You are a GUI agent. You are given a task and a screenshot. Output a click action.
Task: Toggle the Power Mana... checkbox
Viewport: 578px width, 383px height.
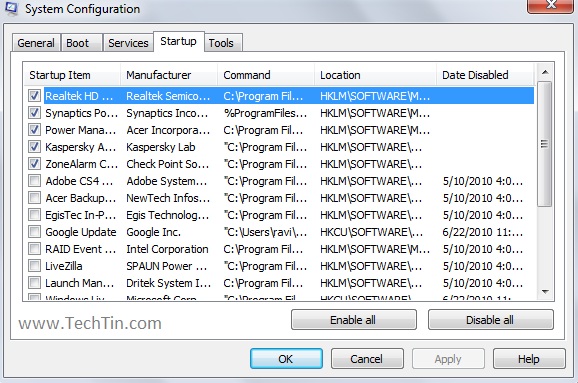coord(34,130)
